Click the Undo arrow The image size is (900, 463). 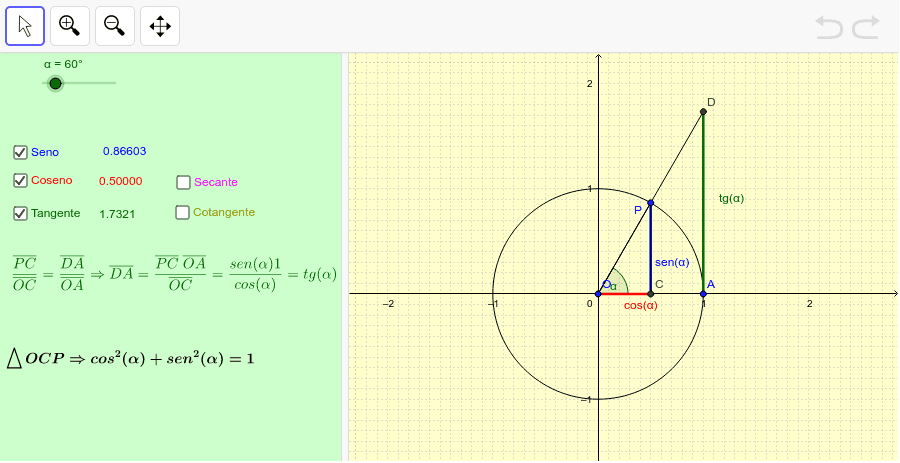click(x=829, y=28)
